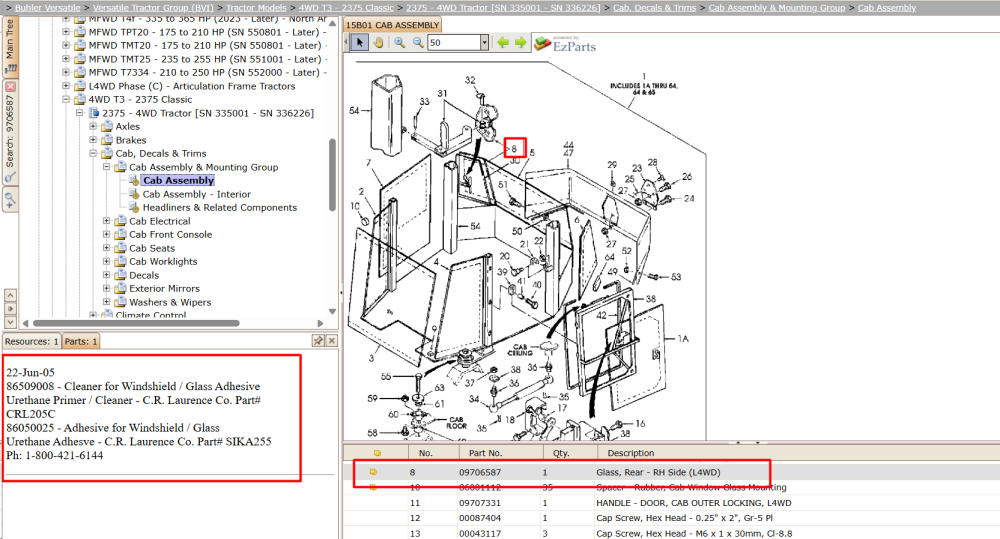Sort parts by Description column header
This screenshot has height=539, width=1000.
tap(631, 453)
